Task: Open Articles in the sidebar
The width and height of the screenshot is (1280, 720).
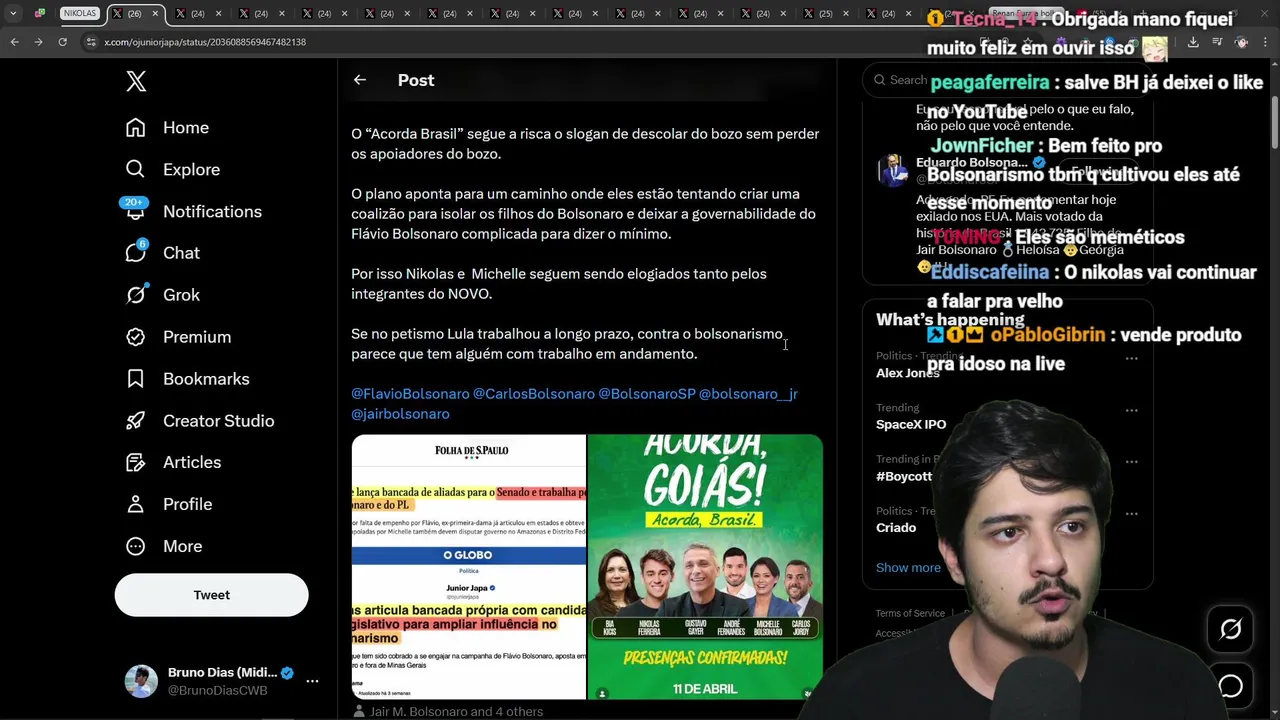Action: [173, 462]
